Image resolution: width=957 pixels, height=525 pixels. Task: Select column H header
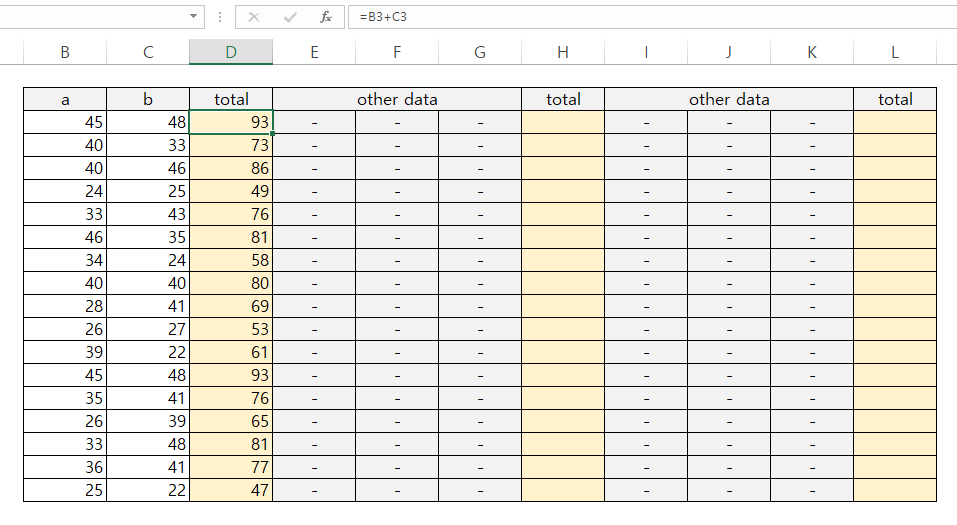[x=563, y=52]
